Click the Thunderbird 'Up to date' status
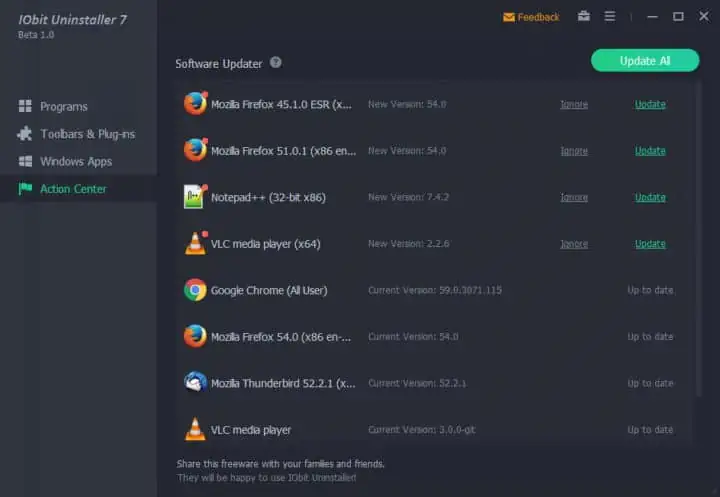 pos(650,383)
